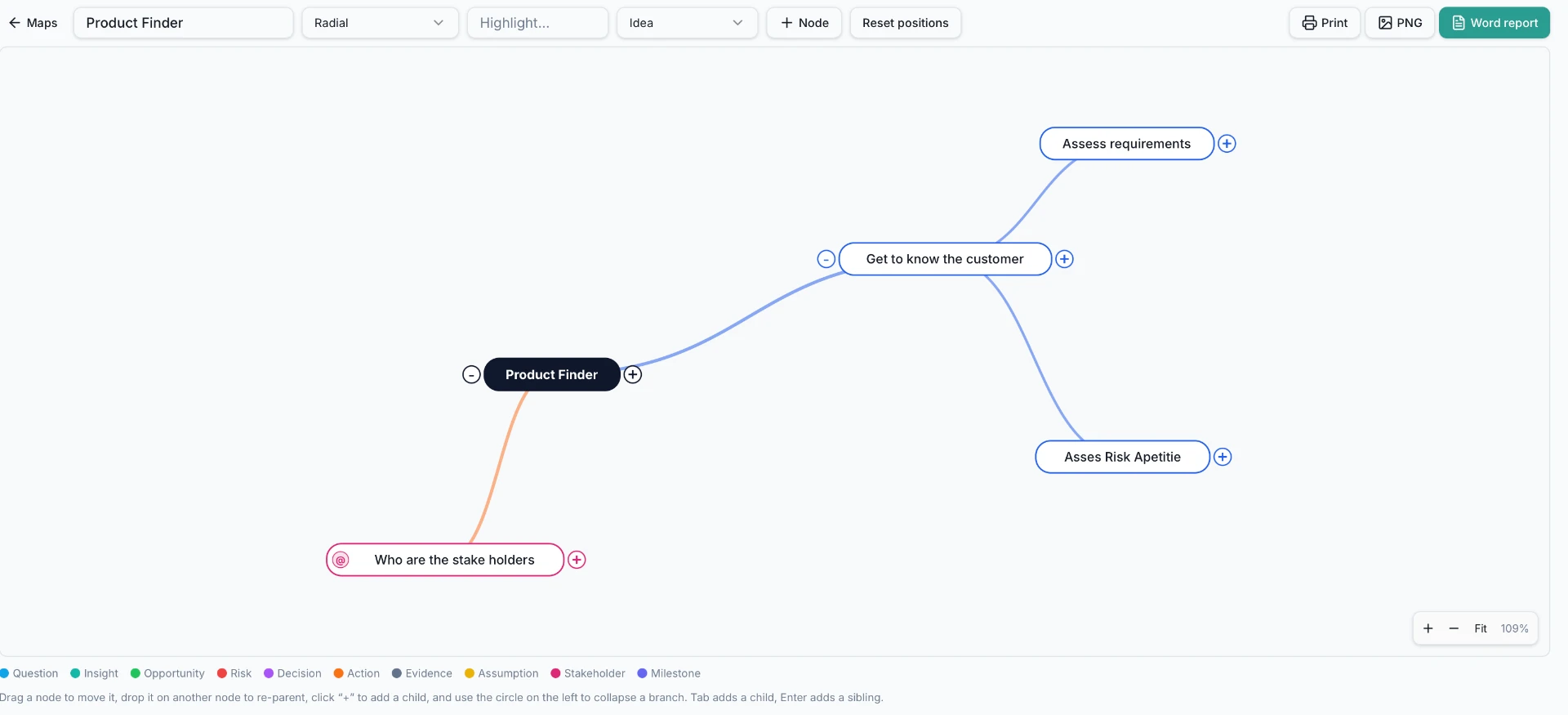The image size is (1568, 715).
Task: Fit the map to view
Action: click(1481, 628)
